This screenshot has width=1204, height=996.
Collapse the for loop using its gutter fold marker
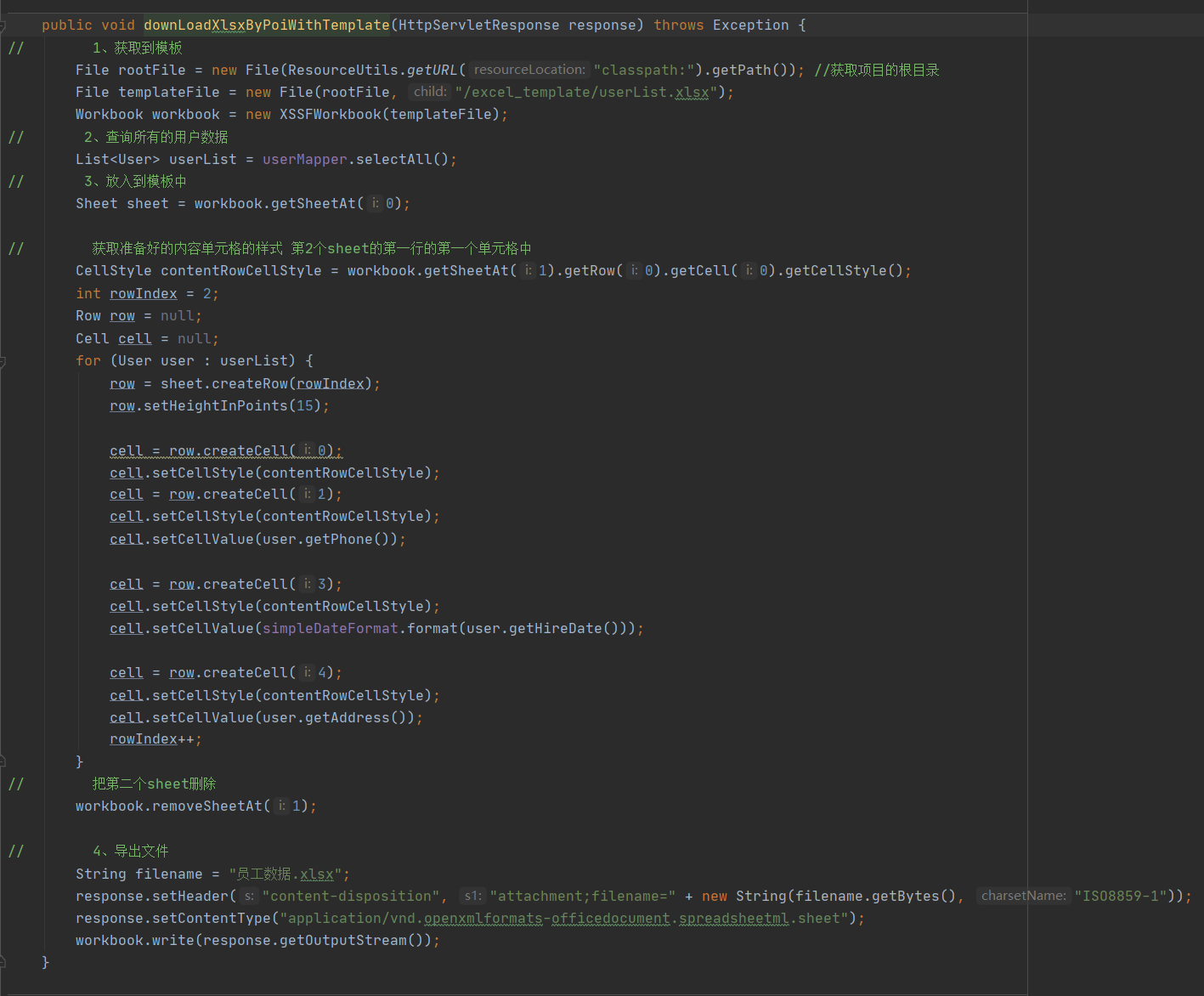[3, 361]
